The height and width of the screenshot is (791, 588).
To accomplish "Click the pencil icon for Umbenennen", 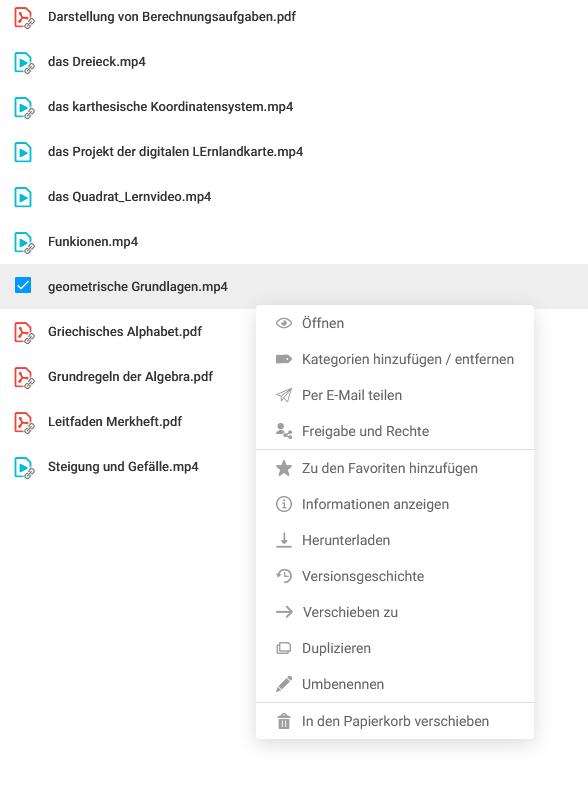I will [284, 684].
